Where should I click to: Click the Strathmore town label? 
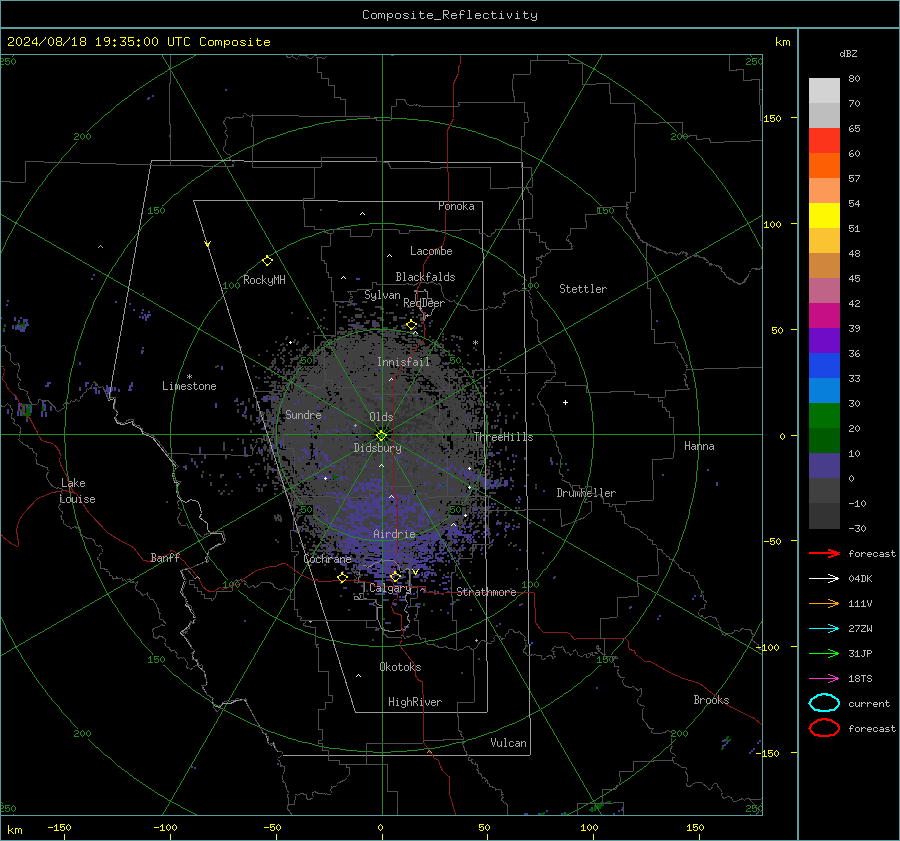click(486, 592)
